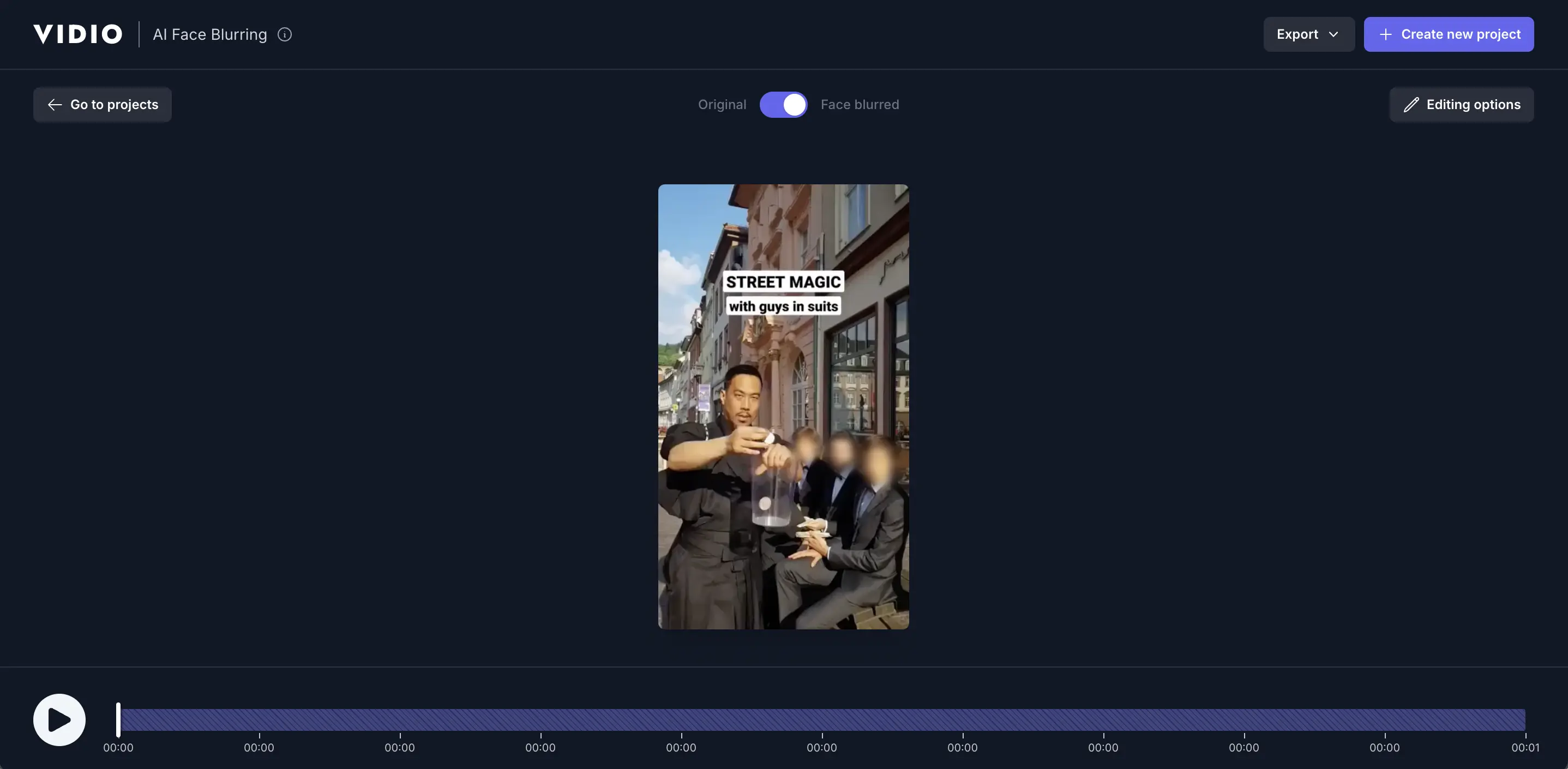Click the back arrow inside Go to projects
Screen dimensions: 1568x769
[x=54, y=104]
